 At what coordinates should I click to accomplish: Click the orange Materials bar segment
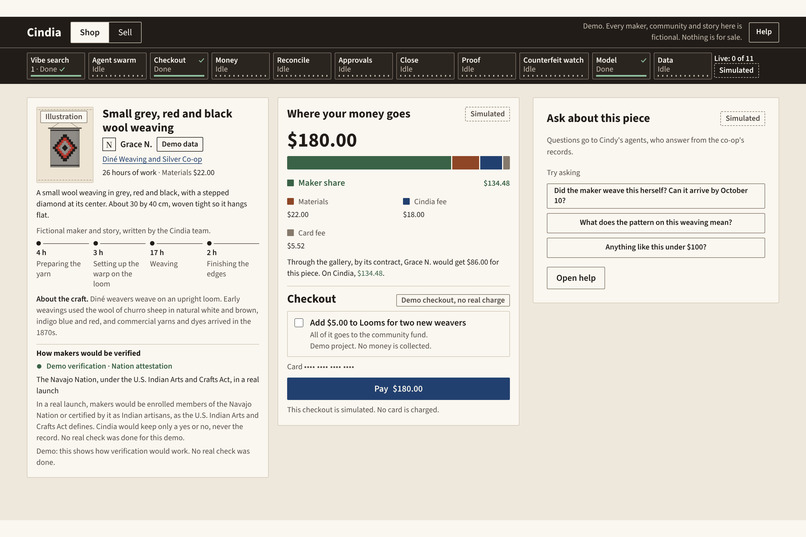point(465,163)
